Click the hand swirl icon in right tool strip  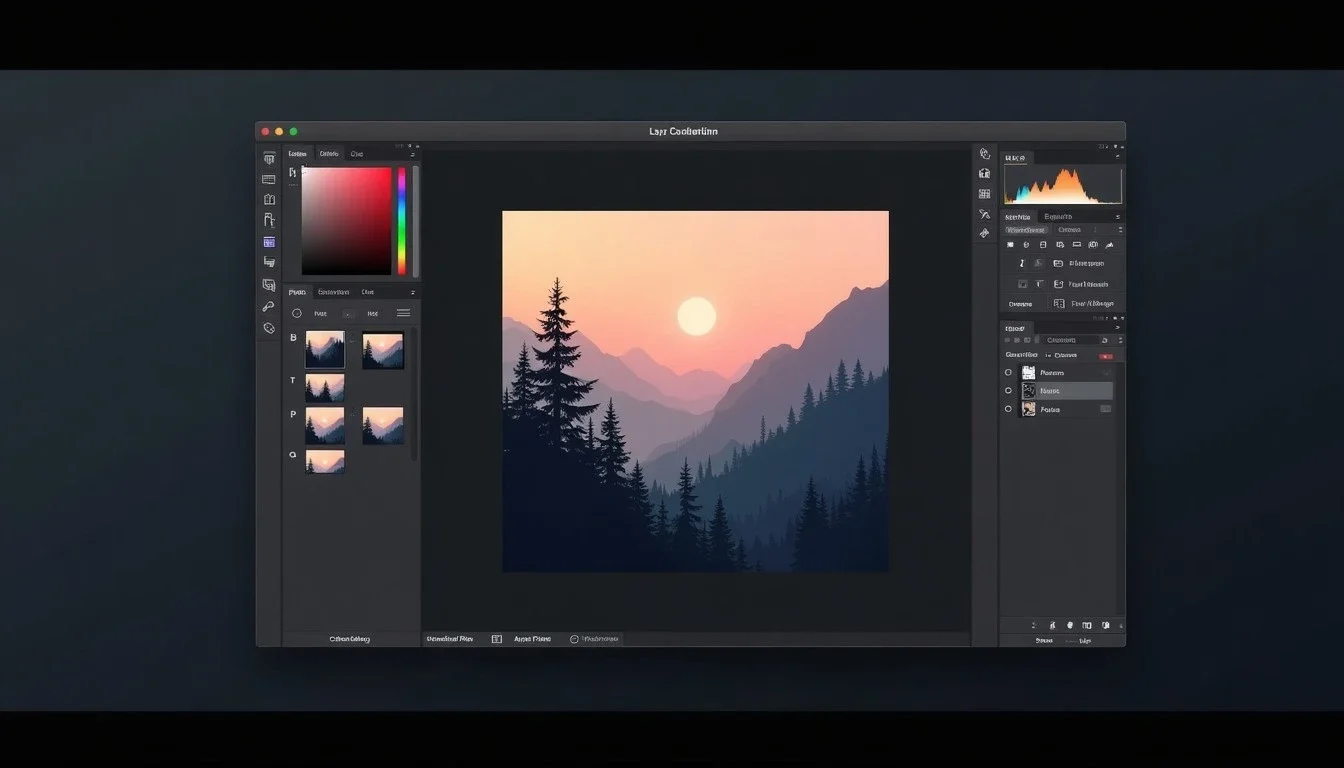click(x=985, y=154)
